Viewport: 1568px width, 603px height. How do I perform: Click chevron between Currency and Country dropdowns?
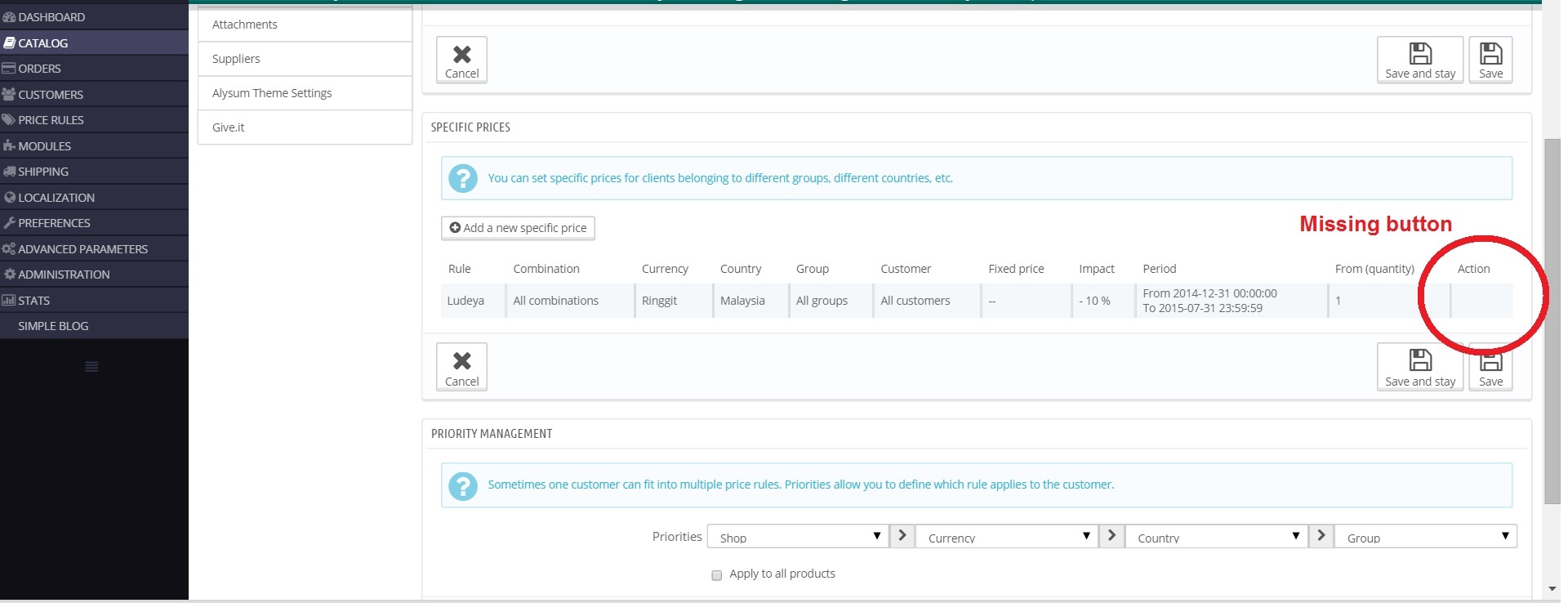point(1111,536)
